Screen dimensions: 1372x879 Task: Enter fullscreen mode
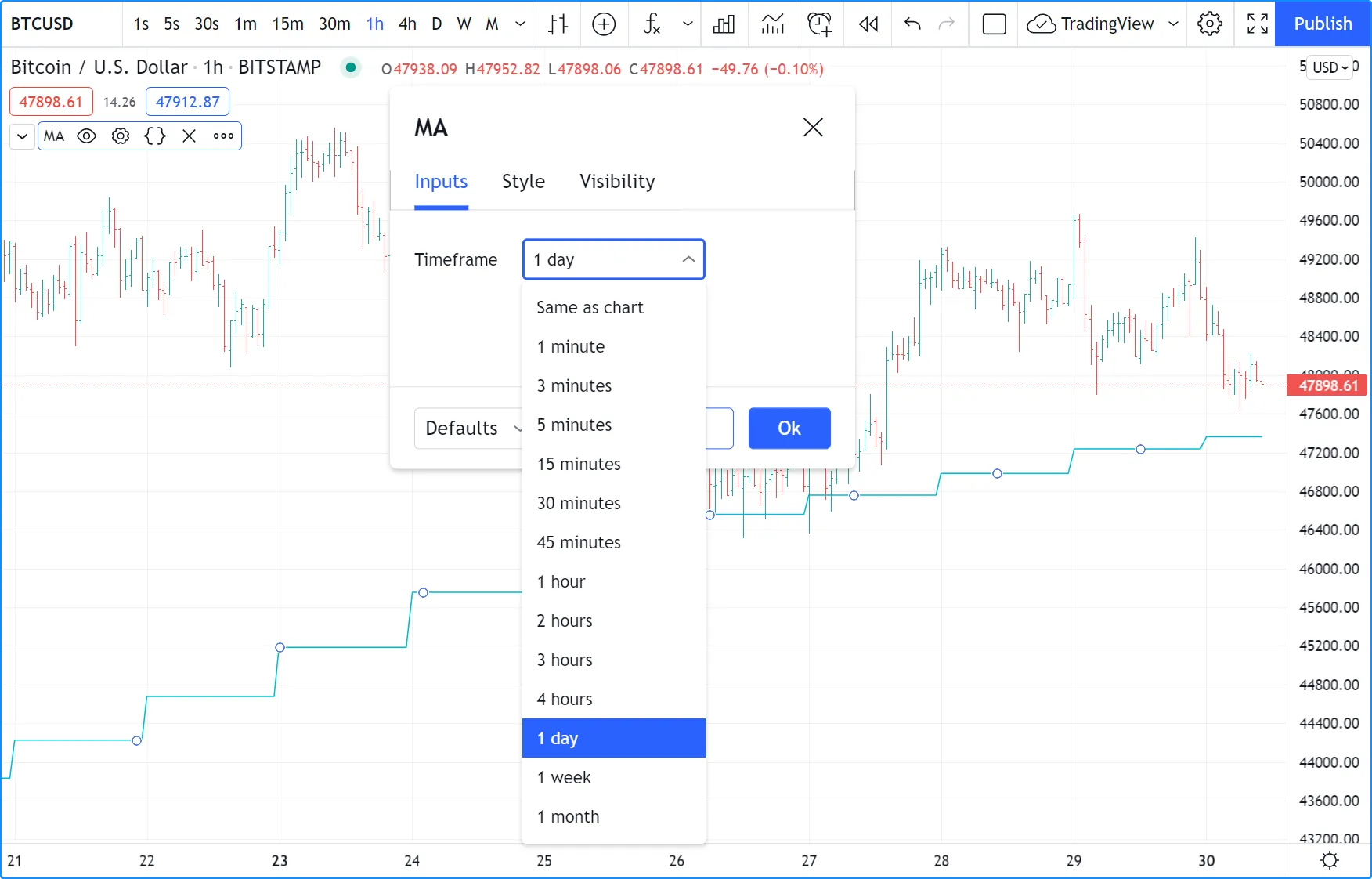pyautogui.click(x=1257, y=24)
